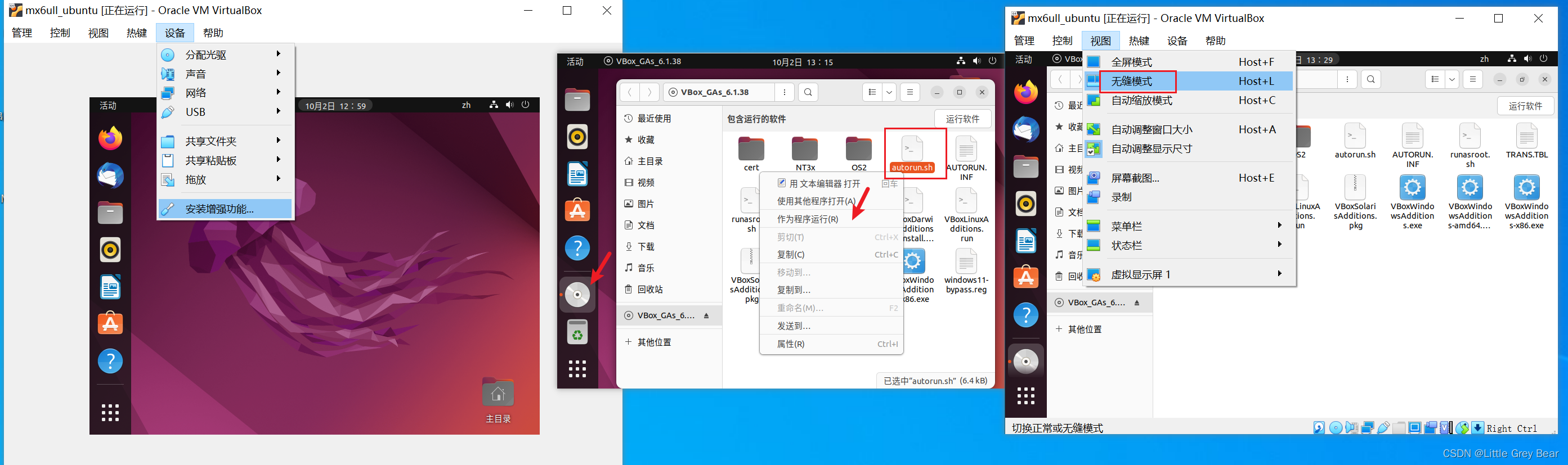The height and width of the screenshot is (465, 1568).
Task: Click VBox_GAs_6.1.38 path bar in middle file manager
Action: click(x=718, y=92)
